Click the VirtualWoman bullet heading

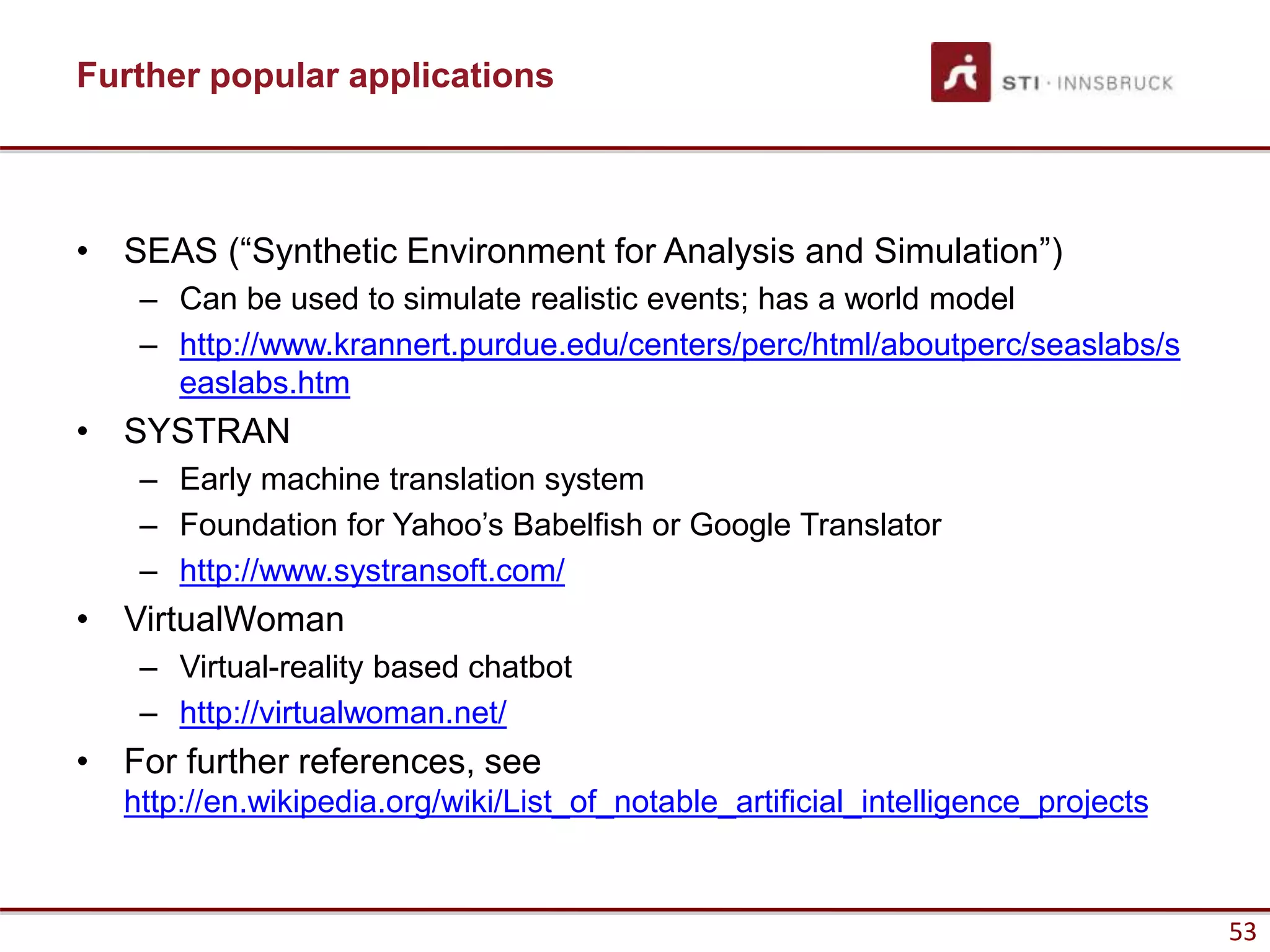(x=234, y=619)
